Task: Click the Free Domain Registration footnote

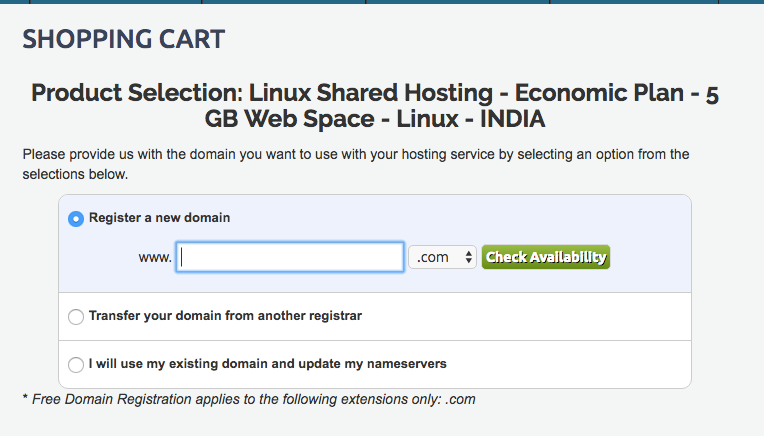Action: coord(248,399)
